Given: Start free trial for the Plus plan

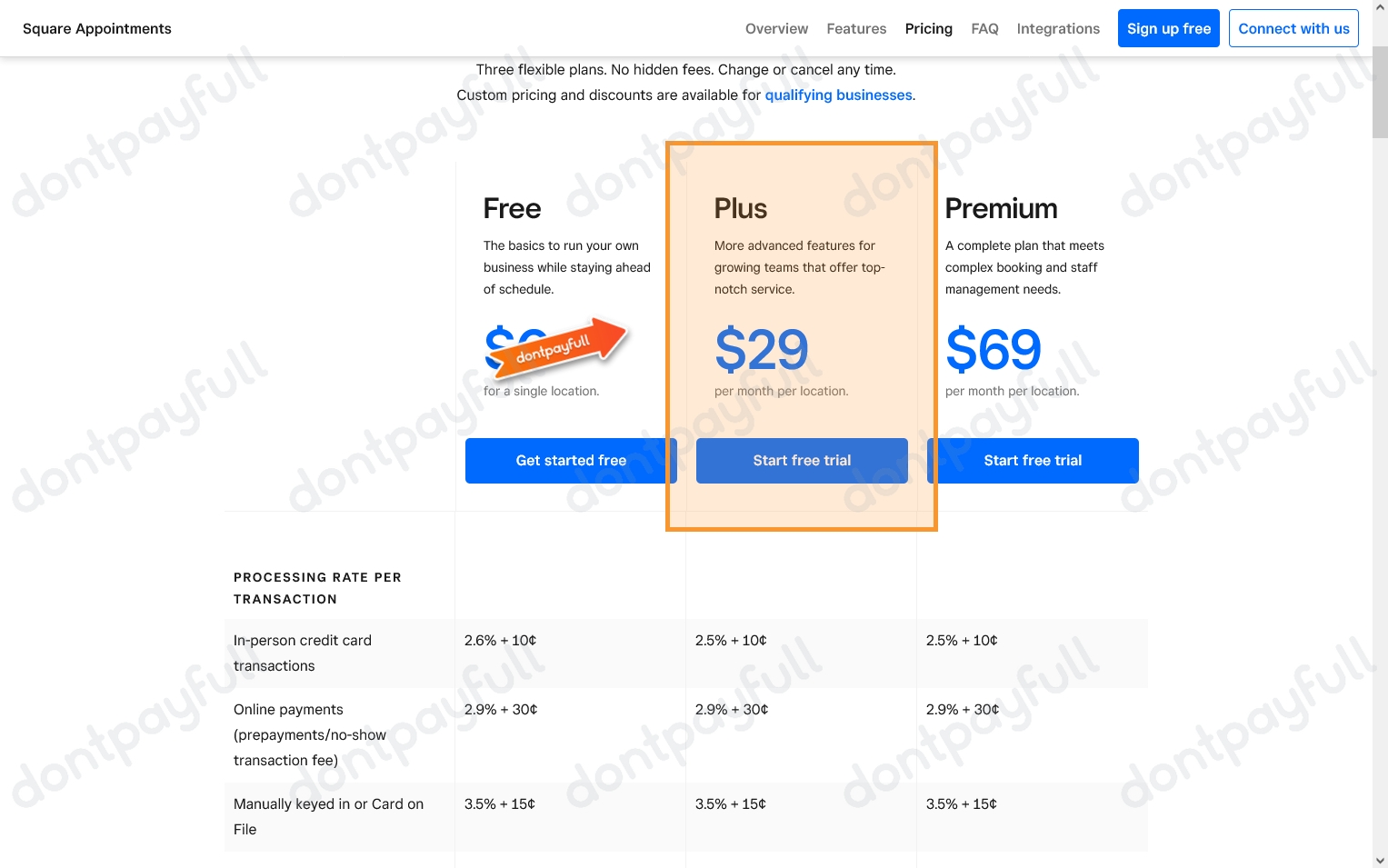Looking at the screenshot, I should [801, 460].
